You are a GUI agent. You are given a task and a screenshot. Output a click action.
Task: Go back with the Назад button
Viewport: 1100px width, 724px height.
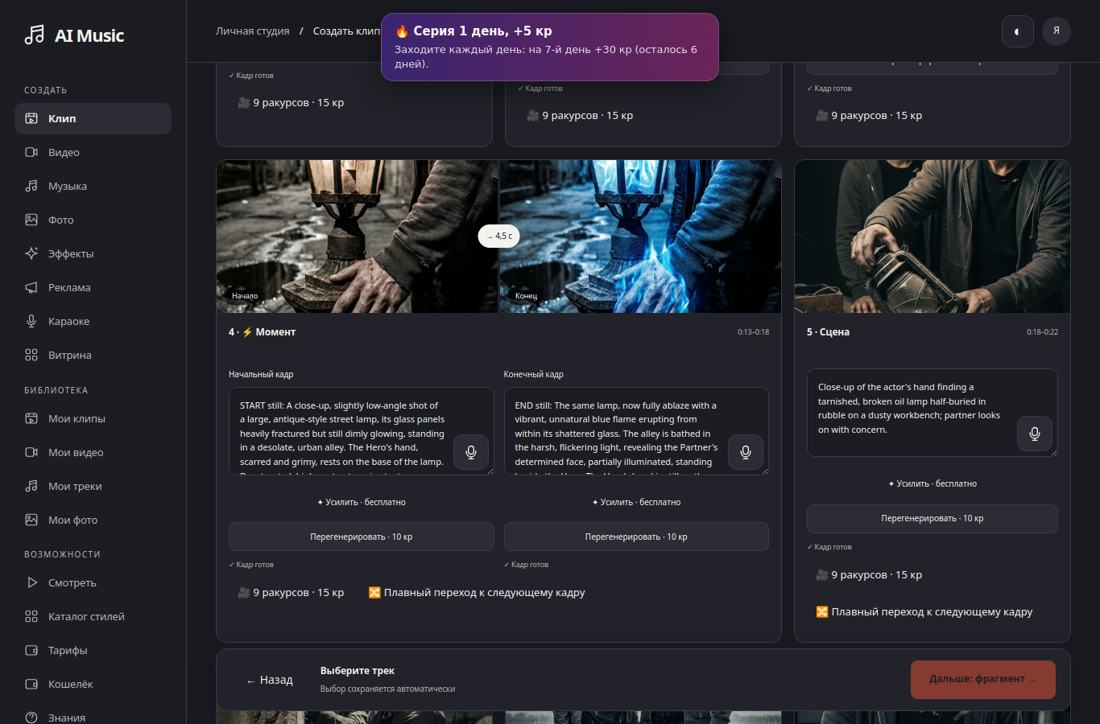[270, 680]
